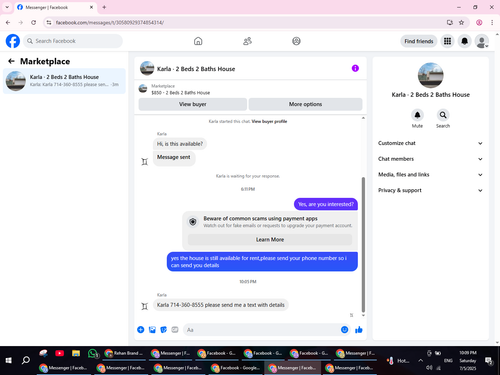Viewport: 500px width, 375px height.
Task: Open YouTube from the taskbar
Action: pyautogui.click(x=60, y=353)
